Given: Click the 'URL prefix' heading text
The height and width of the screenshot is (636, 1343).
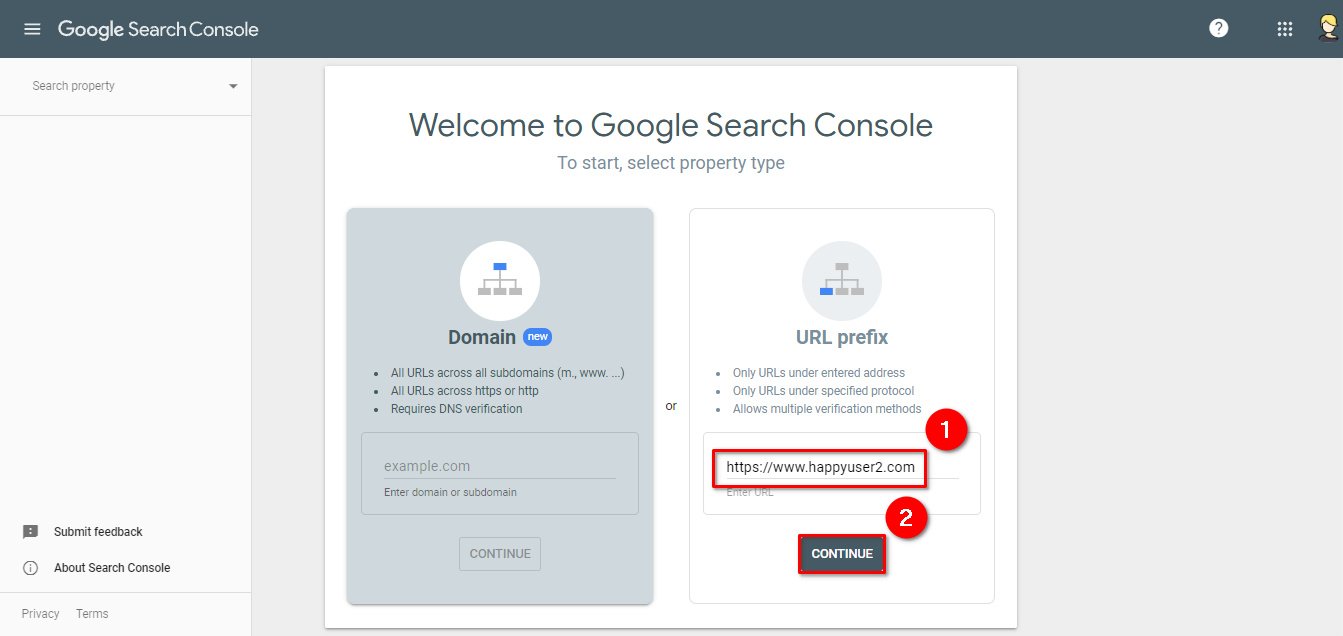Looking at the screenshot, I should click(x=842, y=337).
